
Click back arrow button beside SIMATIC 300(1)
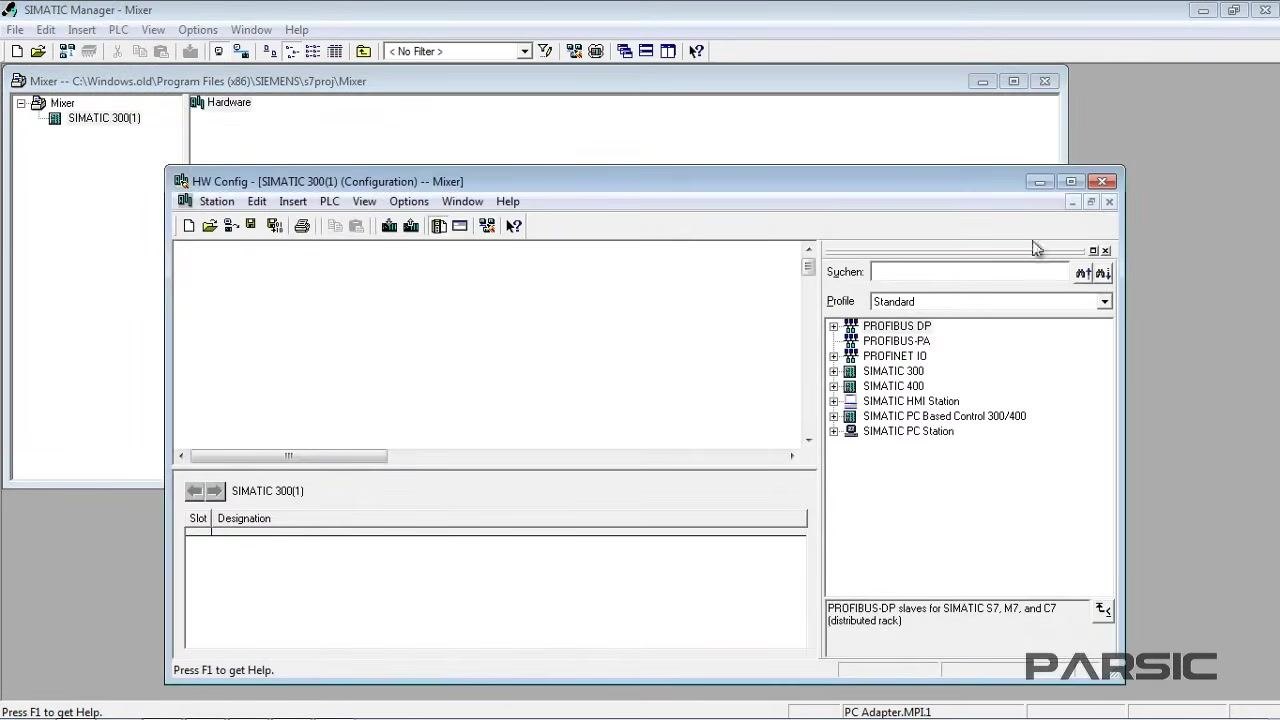click(195, 491)
